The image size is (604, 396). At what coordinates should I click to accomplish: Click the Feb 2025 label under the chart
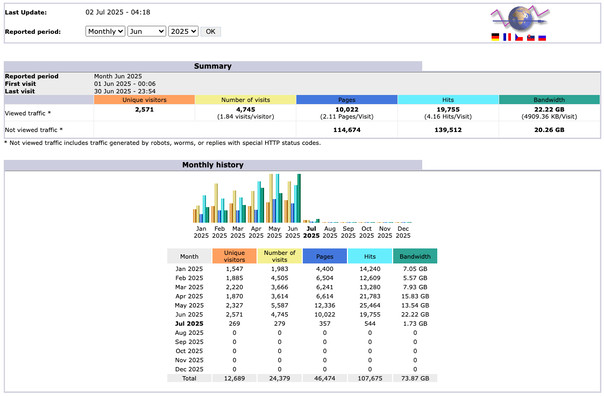click(x=220, y=232)
